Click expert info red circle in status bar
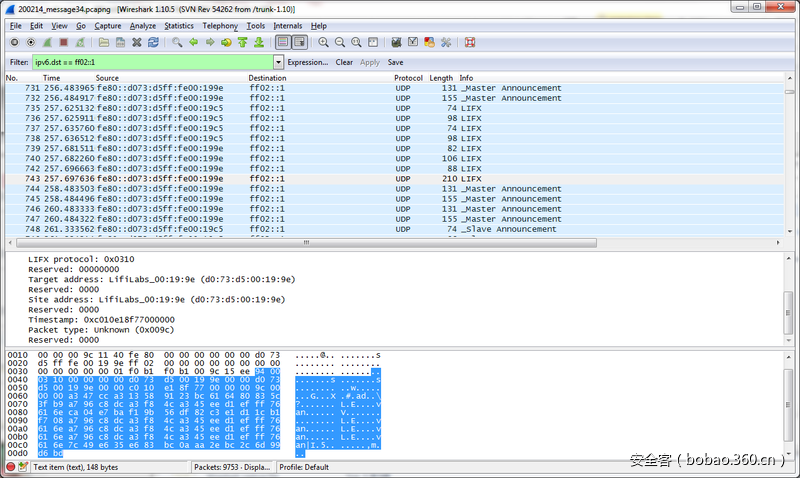Viewport: 800px width, 478px height. click(11, 467)
